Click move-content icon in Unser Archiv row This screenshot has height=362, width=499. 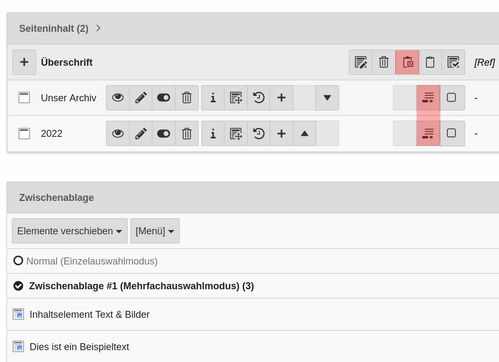(x=236, y=98)
